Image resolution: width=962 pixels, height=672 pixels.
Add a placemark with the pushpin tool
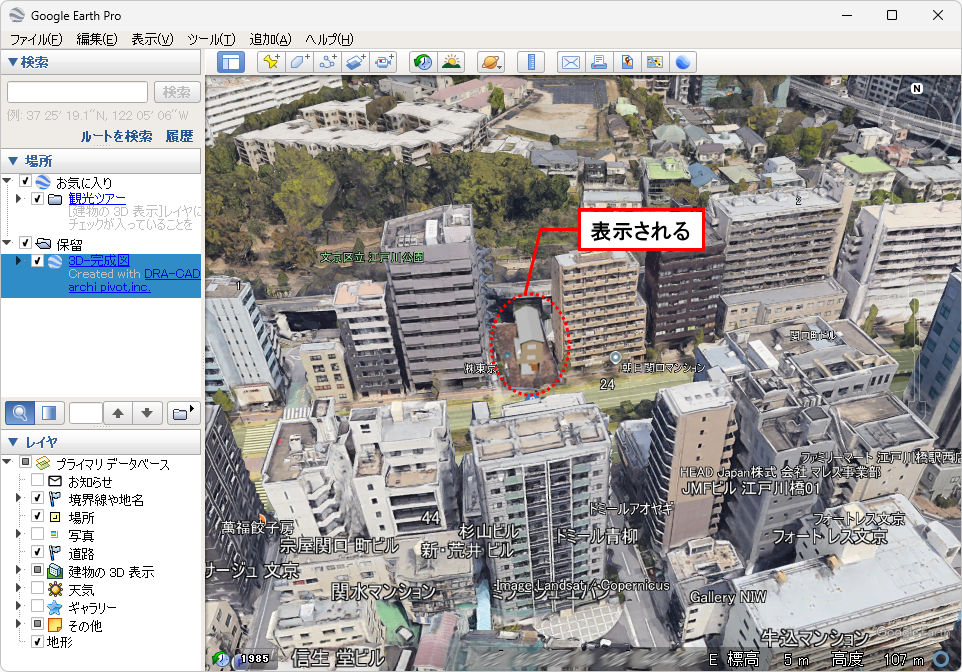pyautogui.click(x=271, y=63)
